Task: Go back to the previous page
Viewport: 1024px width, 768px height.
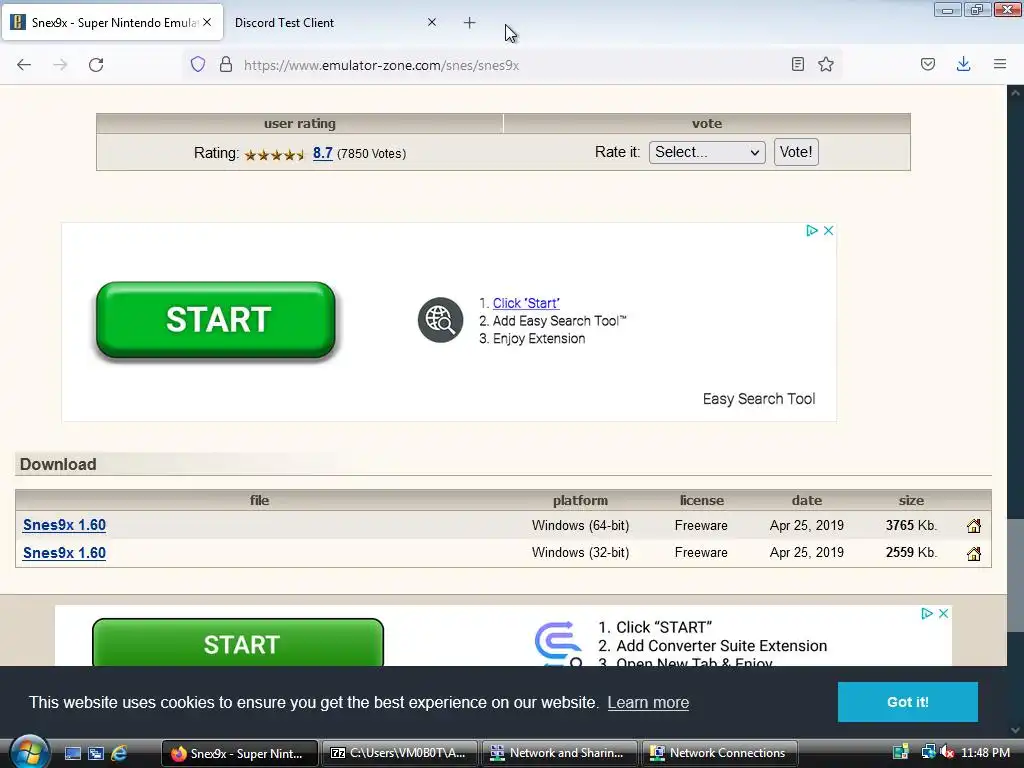Action: 24,65
